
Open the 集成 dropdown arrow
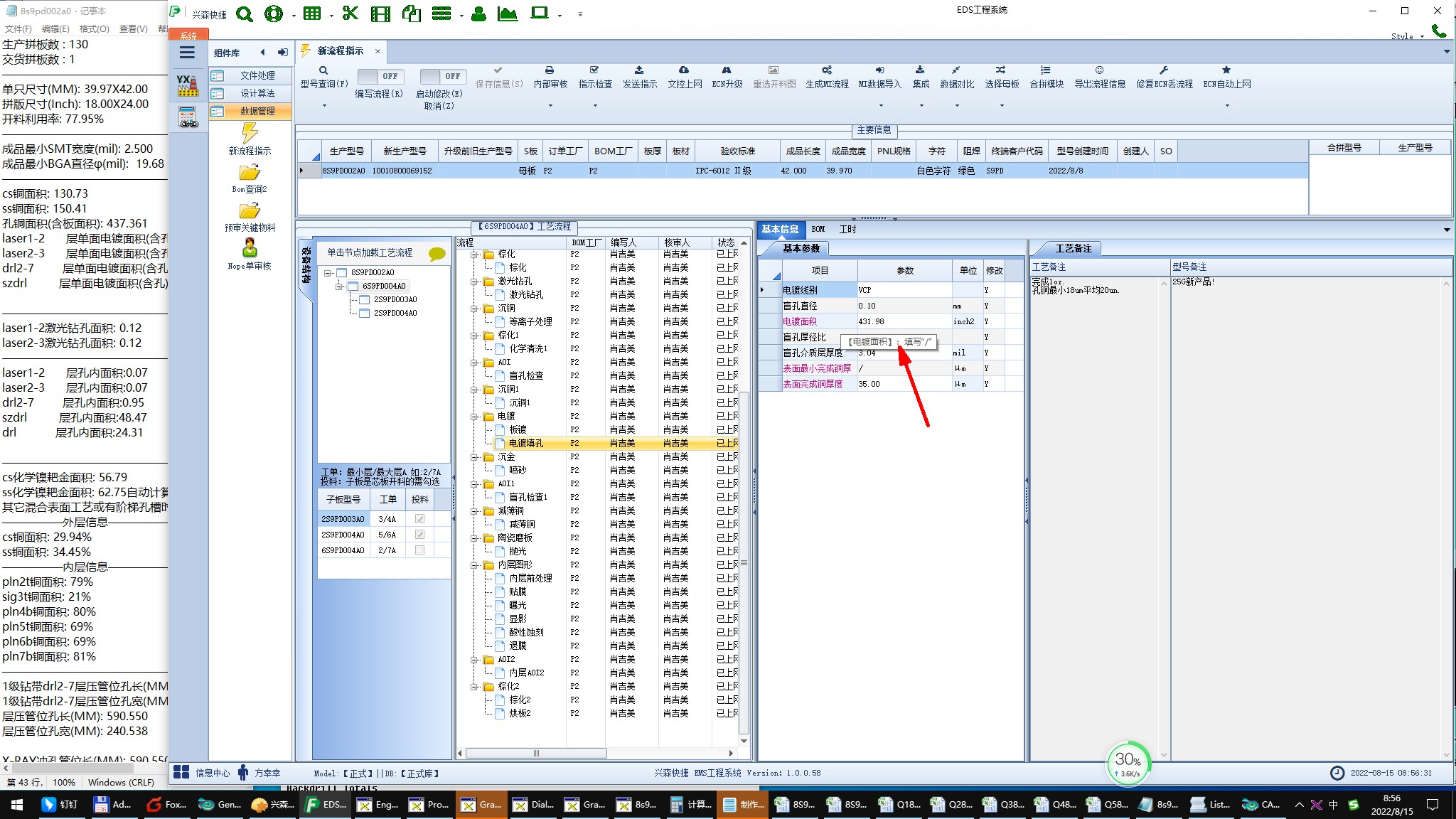click(x=921, y=106)
